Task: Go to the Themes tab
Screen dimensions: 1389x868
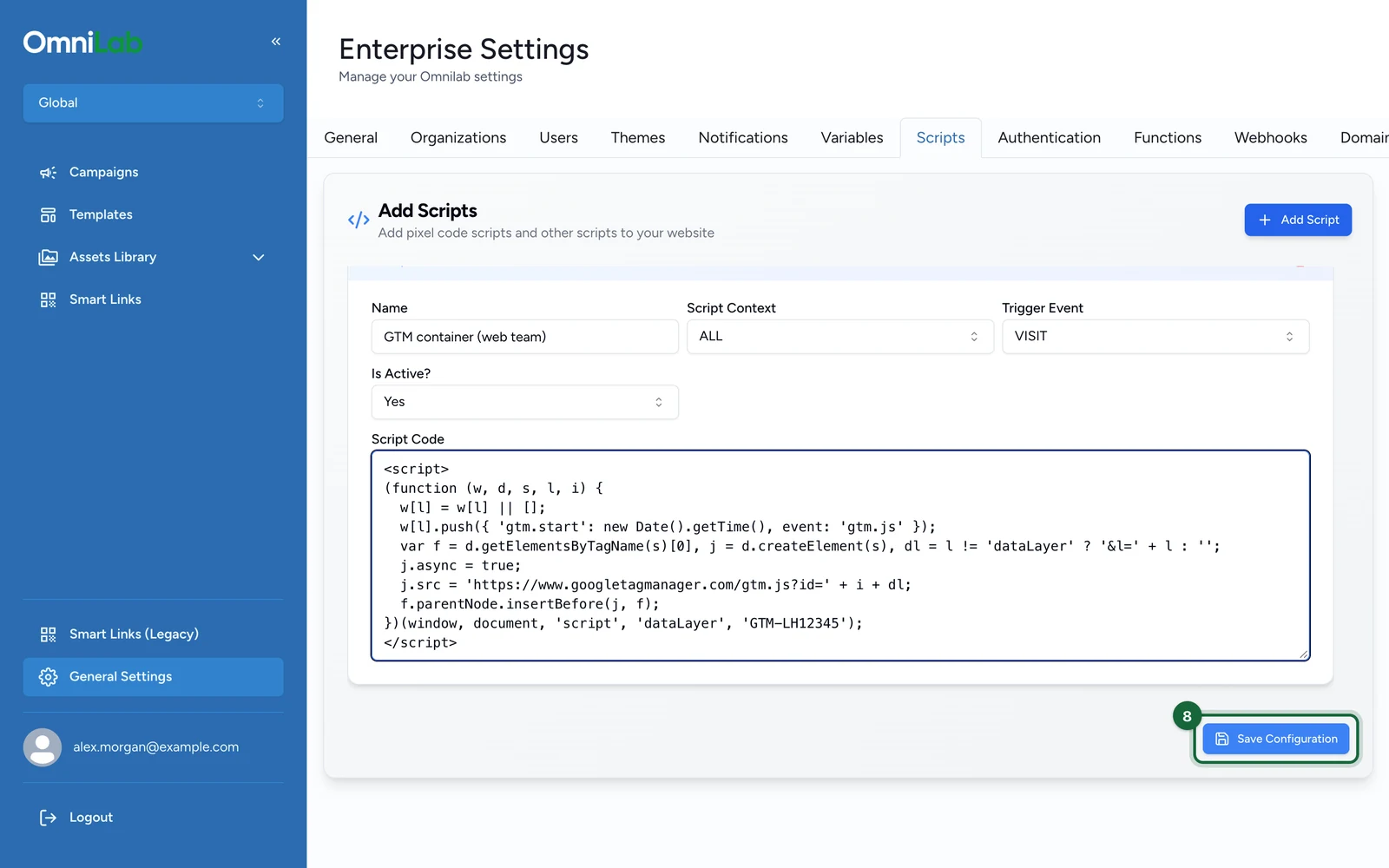Action: (x=638, y=138)
